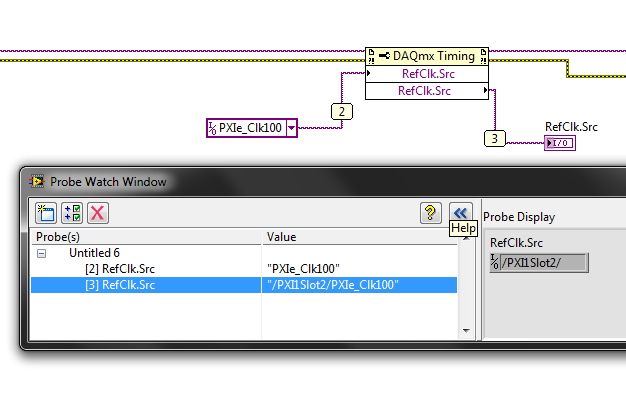Click the red X remove probe icon
Screen dimensions: 626x393
click(x=98, y=213)
